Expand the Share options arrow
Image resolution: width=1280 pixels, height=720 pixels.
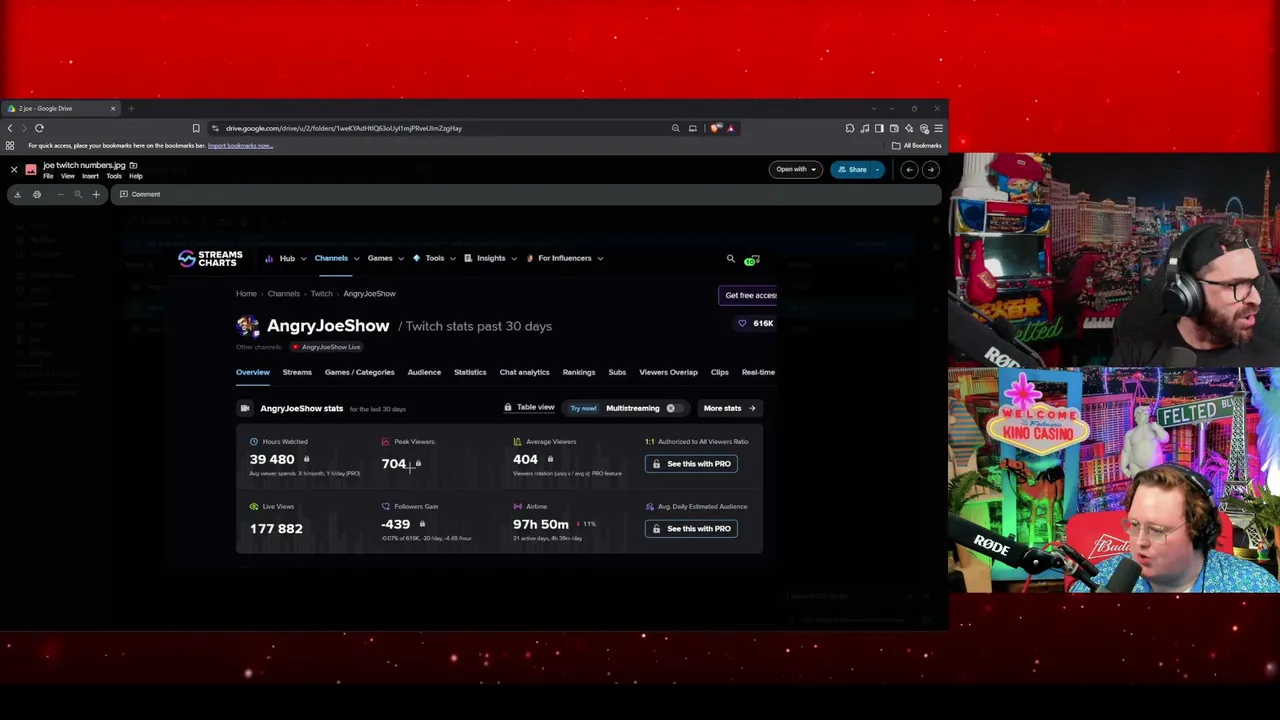(878, 169)
